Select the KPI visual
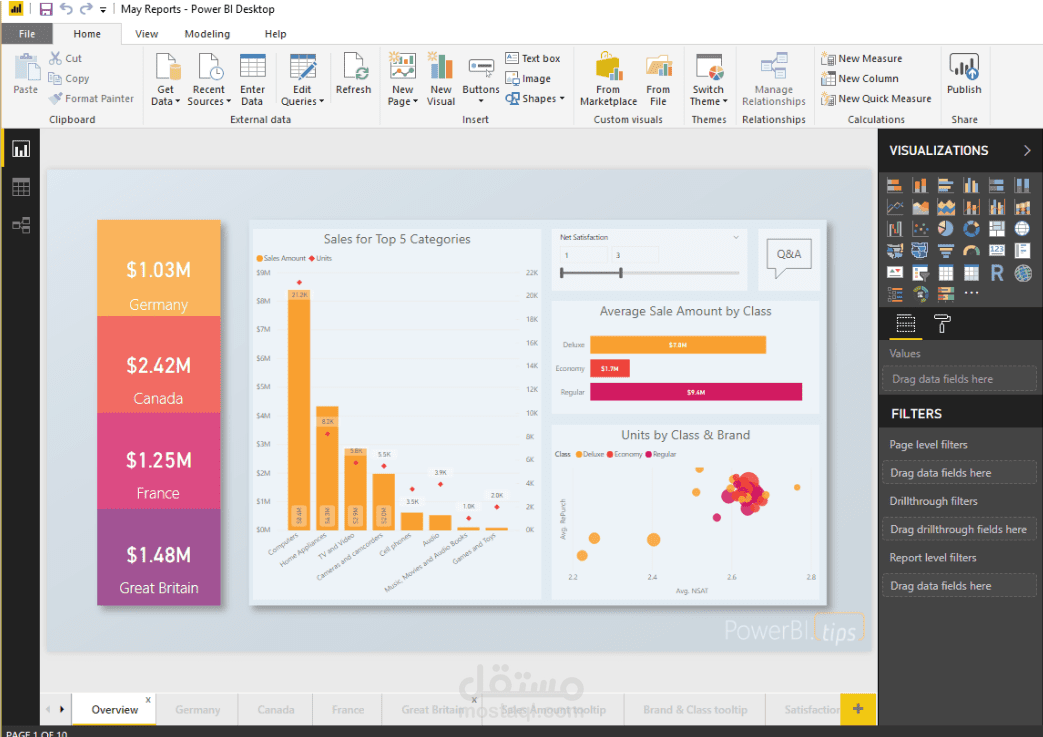Screen dimensions: 1043x737 pyautogui.click(x=895, y=273)
